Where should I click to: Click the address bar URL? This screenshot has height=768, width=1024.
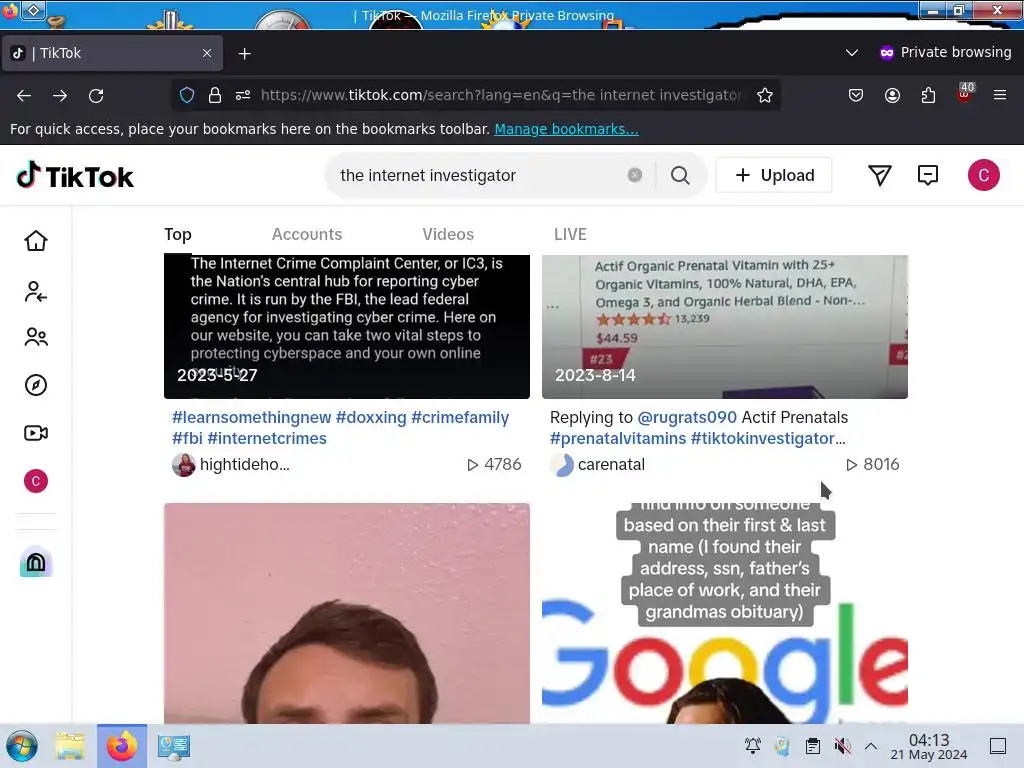pos(501,95)
